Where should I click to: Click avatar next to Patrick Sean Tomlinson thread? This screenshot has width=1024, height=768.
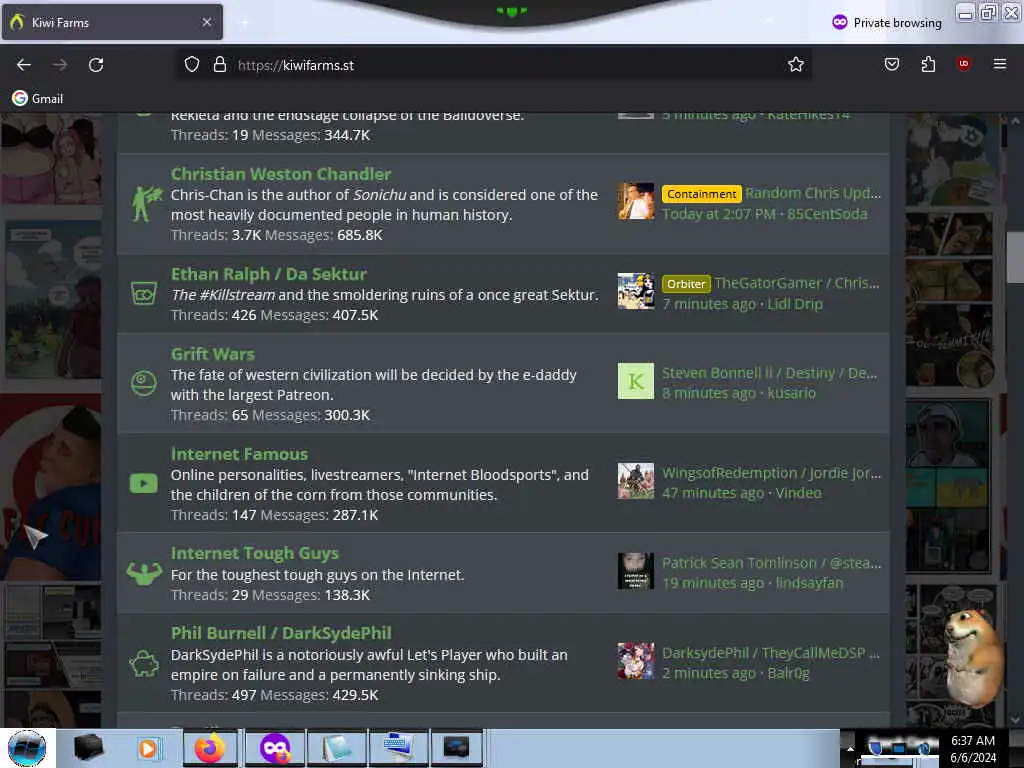click(635, 571)
